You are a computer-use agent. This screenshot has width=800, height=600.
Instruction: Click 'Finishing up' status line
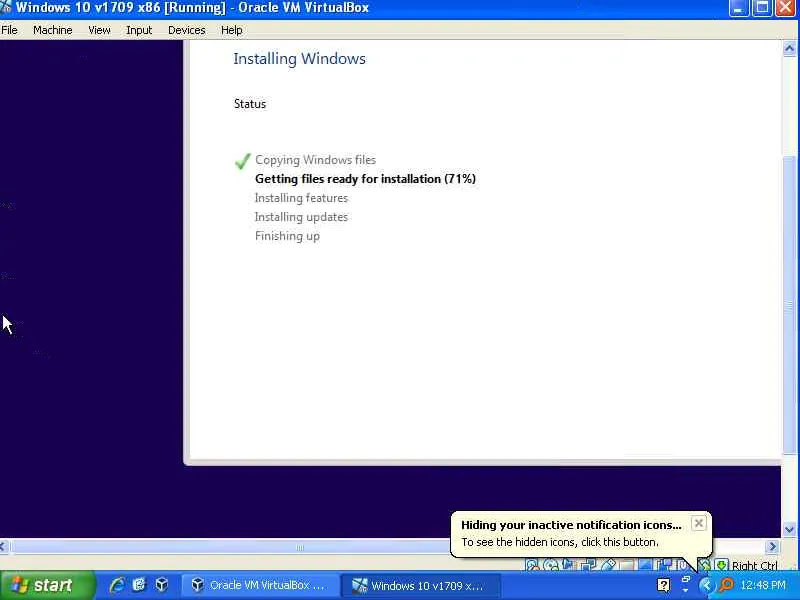click(287, 236)
